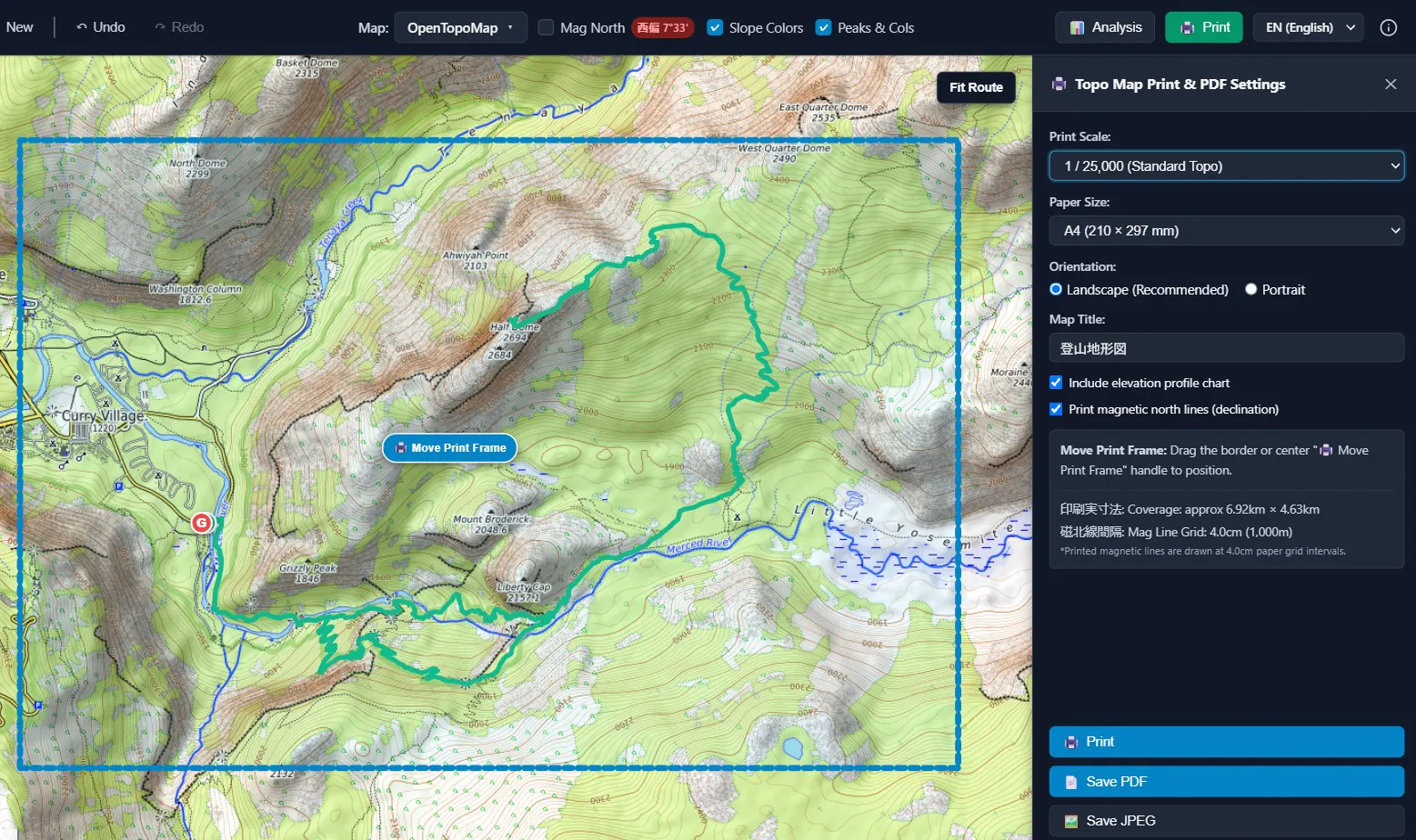Uncheck Include elevation profile chart
Viewport: 1416px width, 840px height.
coord(1056,383)
